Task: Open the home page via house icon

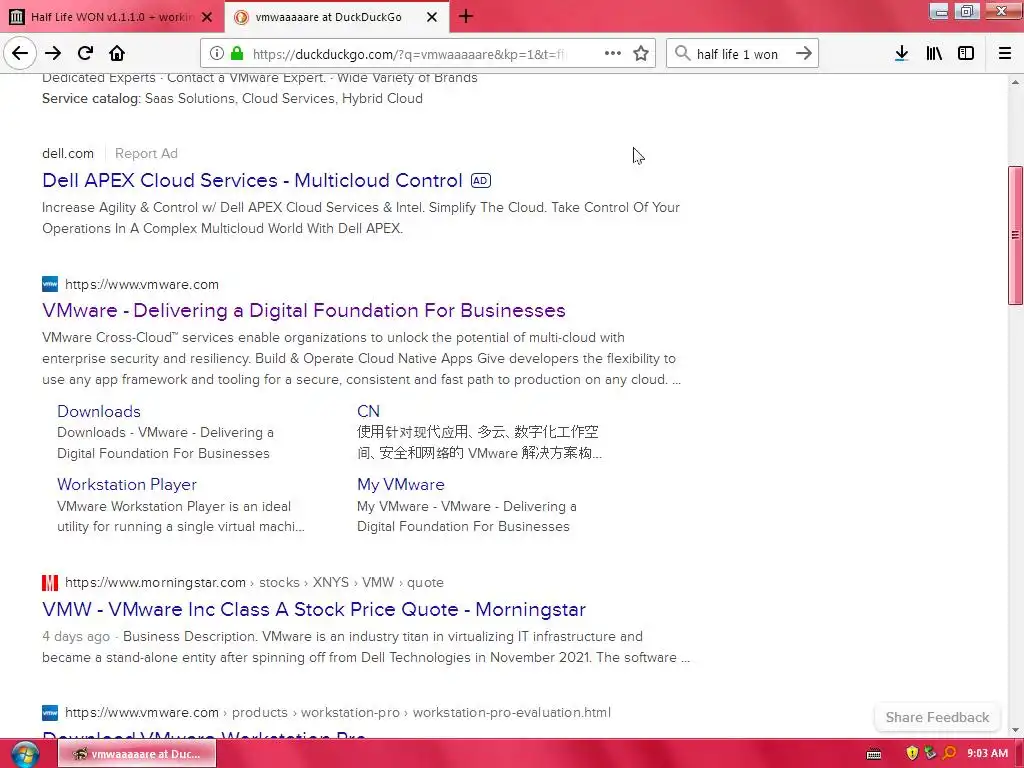Action: coord(117,54)
